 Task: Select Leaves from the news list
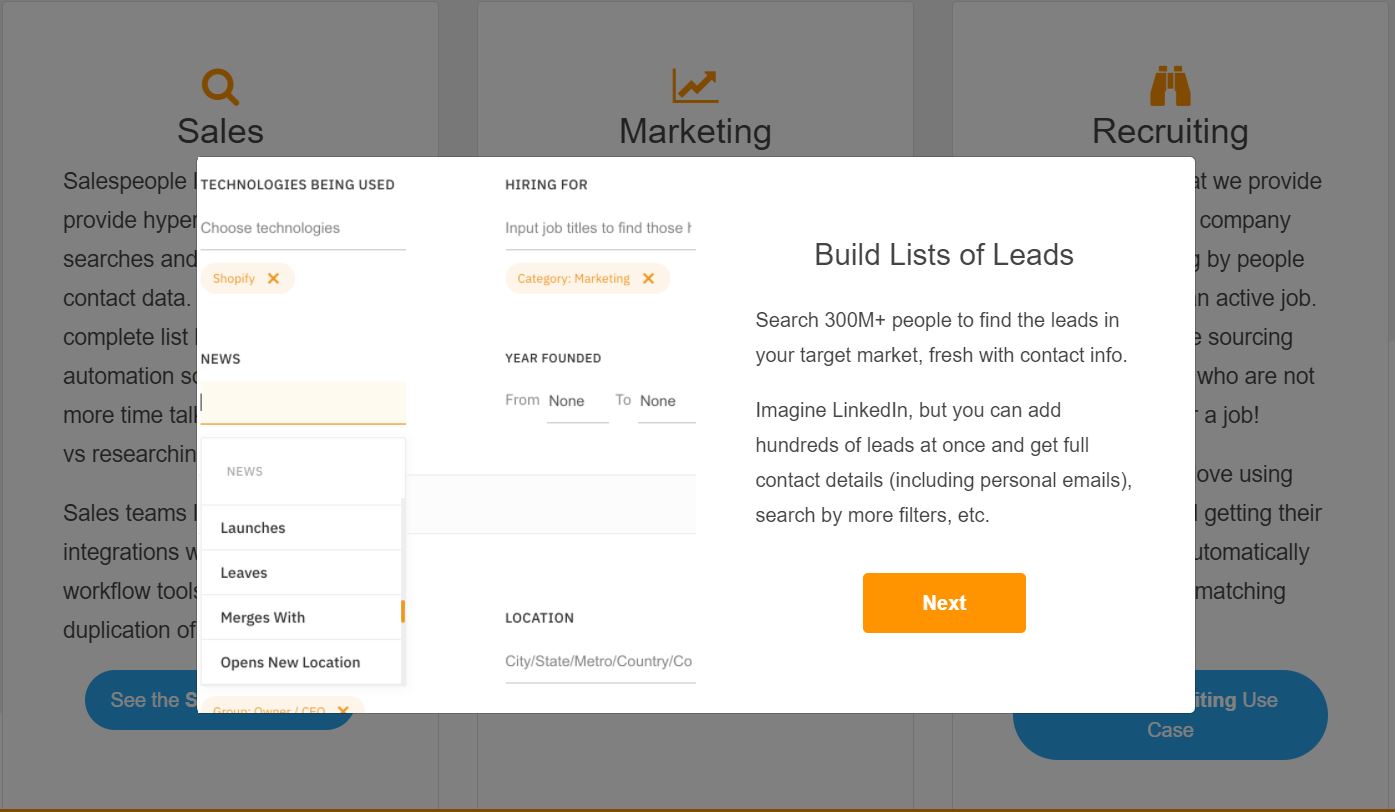click(x=244, y=573)
